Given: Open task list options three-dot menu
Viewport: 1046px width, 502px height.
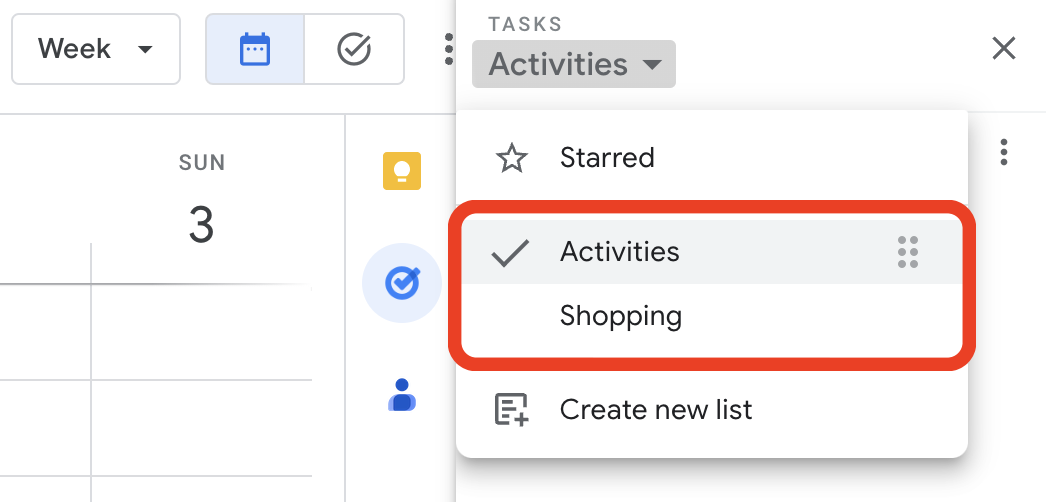Looking at the screenshot, I should click(1003, 153).
